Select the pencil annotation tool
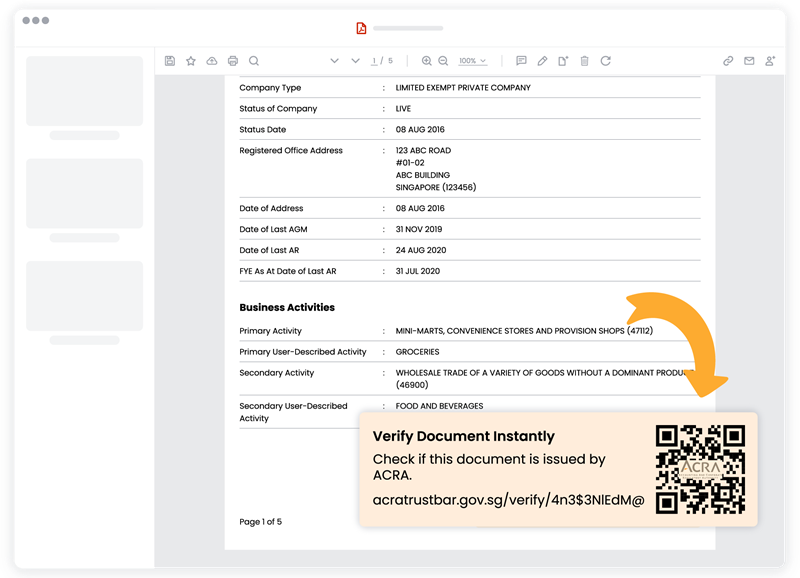The image size is (800, 578). (541, 61)
